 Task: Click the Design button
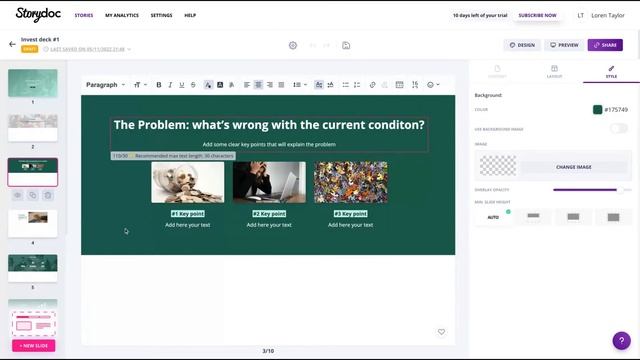522,45
